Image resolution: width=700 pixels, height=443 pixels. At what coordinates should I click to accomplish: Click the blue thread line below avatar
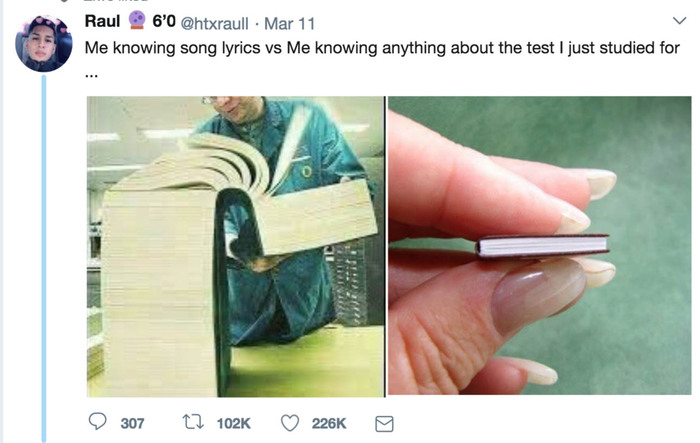(x=44, y=258)
